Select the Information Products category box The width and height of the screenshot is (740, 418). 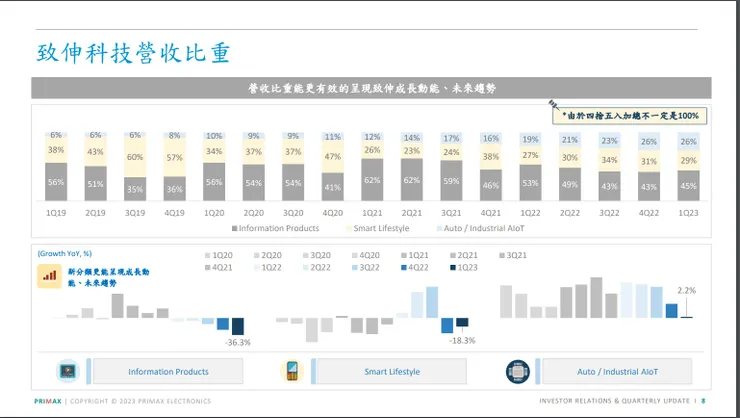[168, 371]
